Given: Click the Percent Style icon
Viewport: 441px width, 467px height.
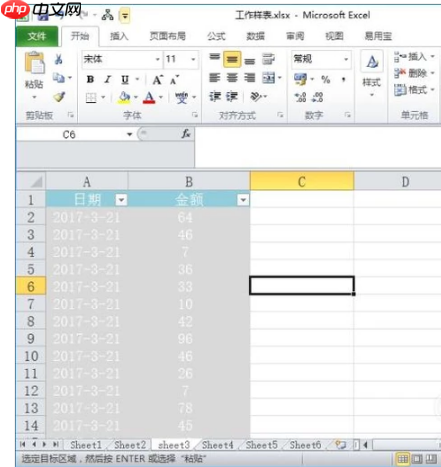Looking at the screenshot, I should tap(326, 79).
